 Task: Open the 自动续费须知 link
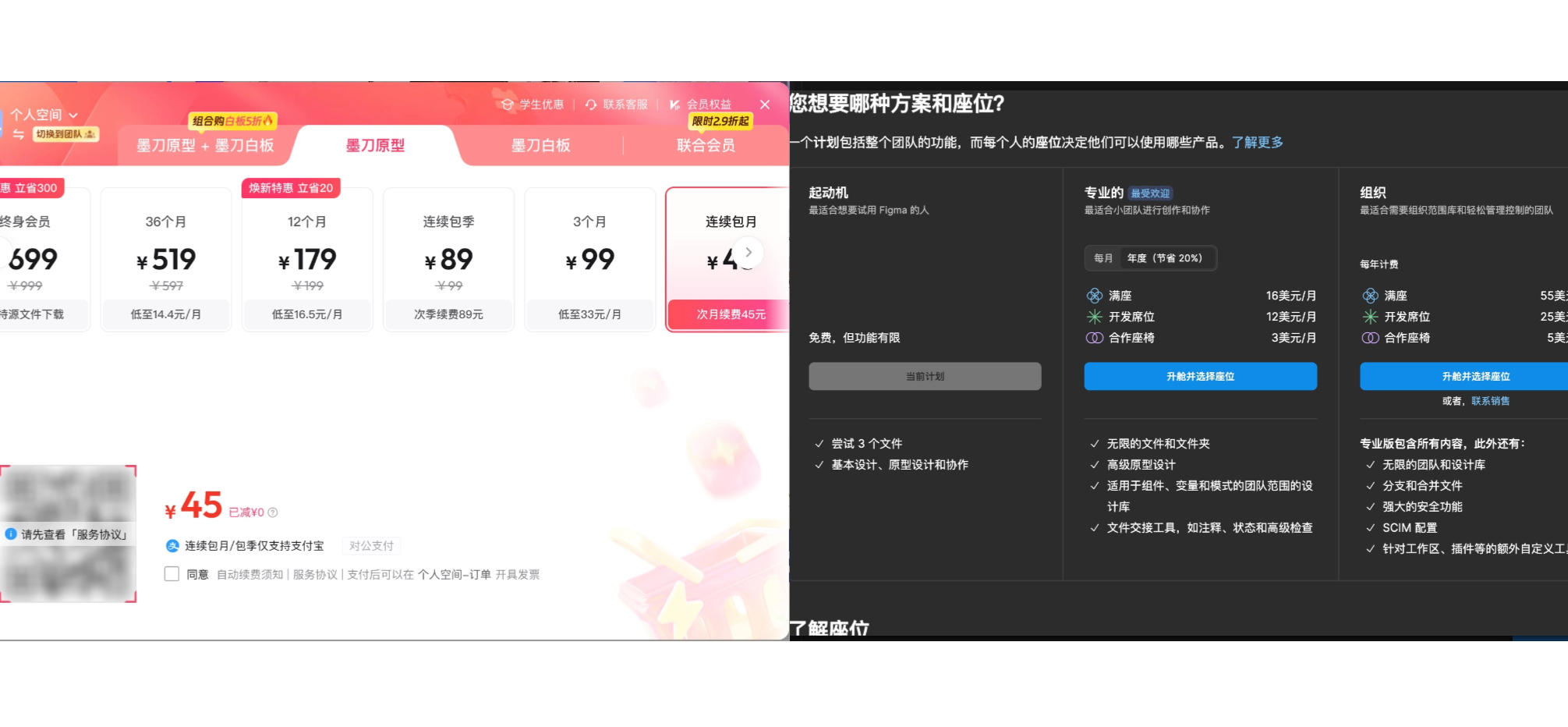(x=250, y=574)
